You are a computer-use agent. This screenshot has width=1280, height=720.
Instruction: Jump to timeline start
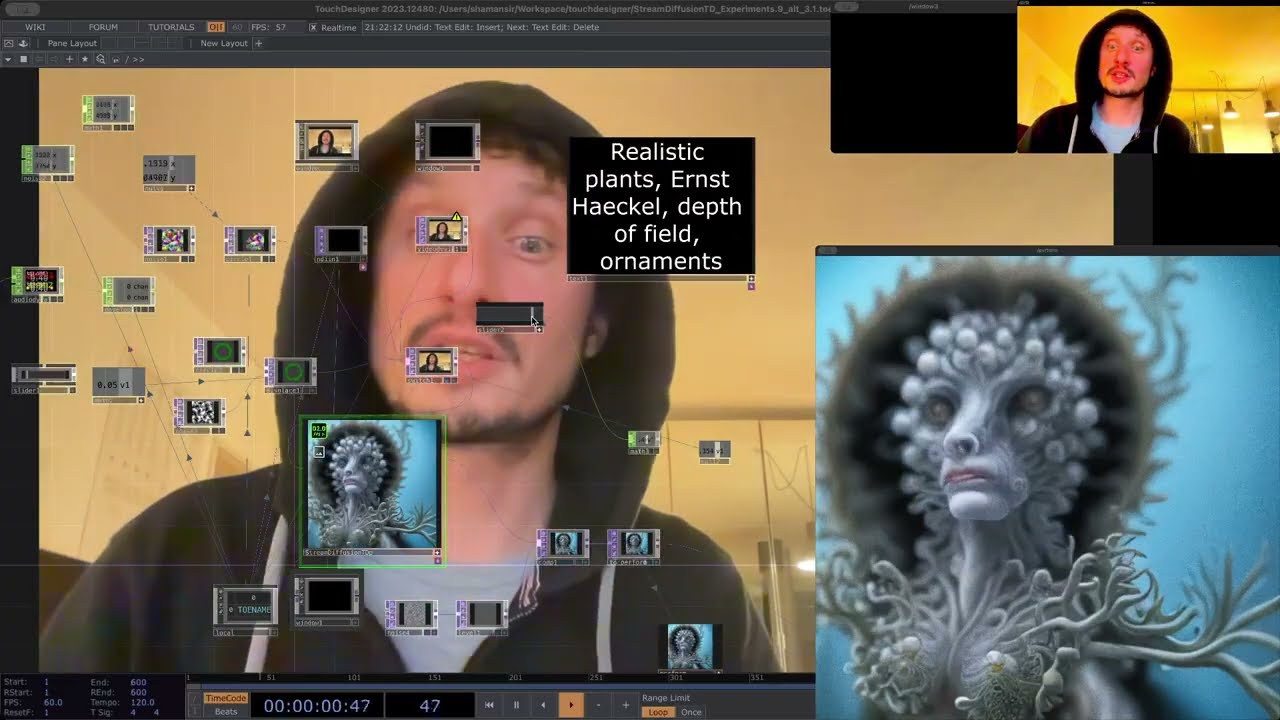pos(489,705)
